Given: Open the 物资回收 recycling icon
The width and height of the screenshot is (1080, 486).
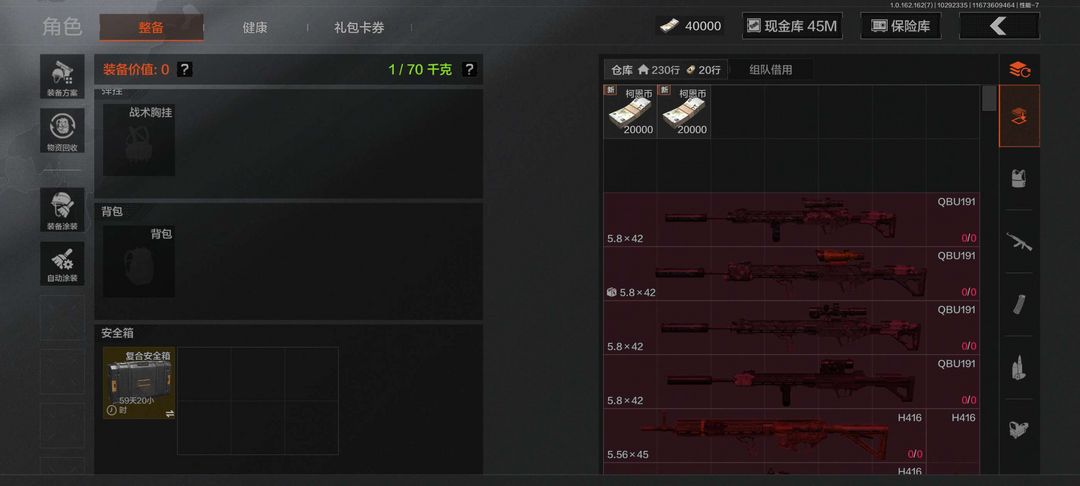Looking at the screenshot, I should click(62, 131).
